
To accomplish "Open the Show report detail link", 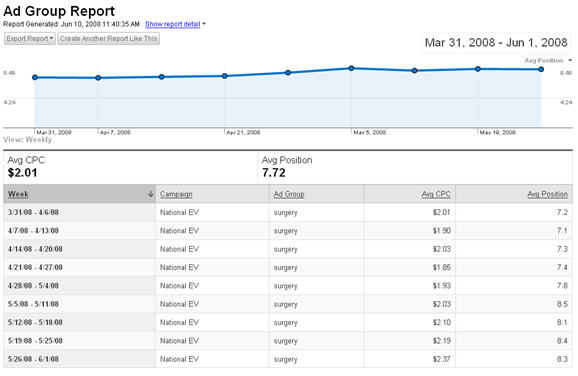I will [173, 24].
